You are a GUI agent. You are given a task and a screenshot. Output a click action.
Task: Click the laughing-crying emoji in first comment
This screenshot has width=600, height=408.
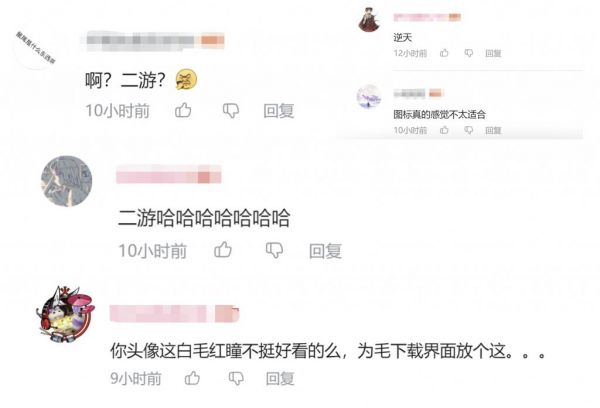click(186, 80)
